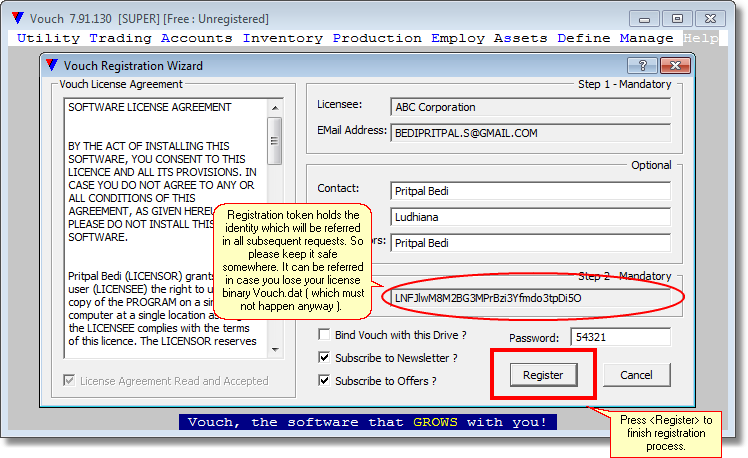Open the Employ menu
748x458 pixels.
[x=458, y=38]
